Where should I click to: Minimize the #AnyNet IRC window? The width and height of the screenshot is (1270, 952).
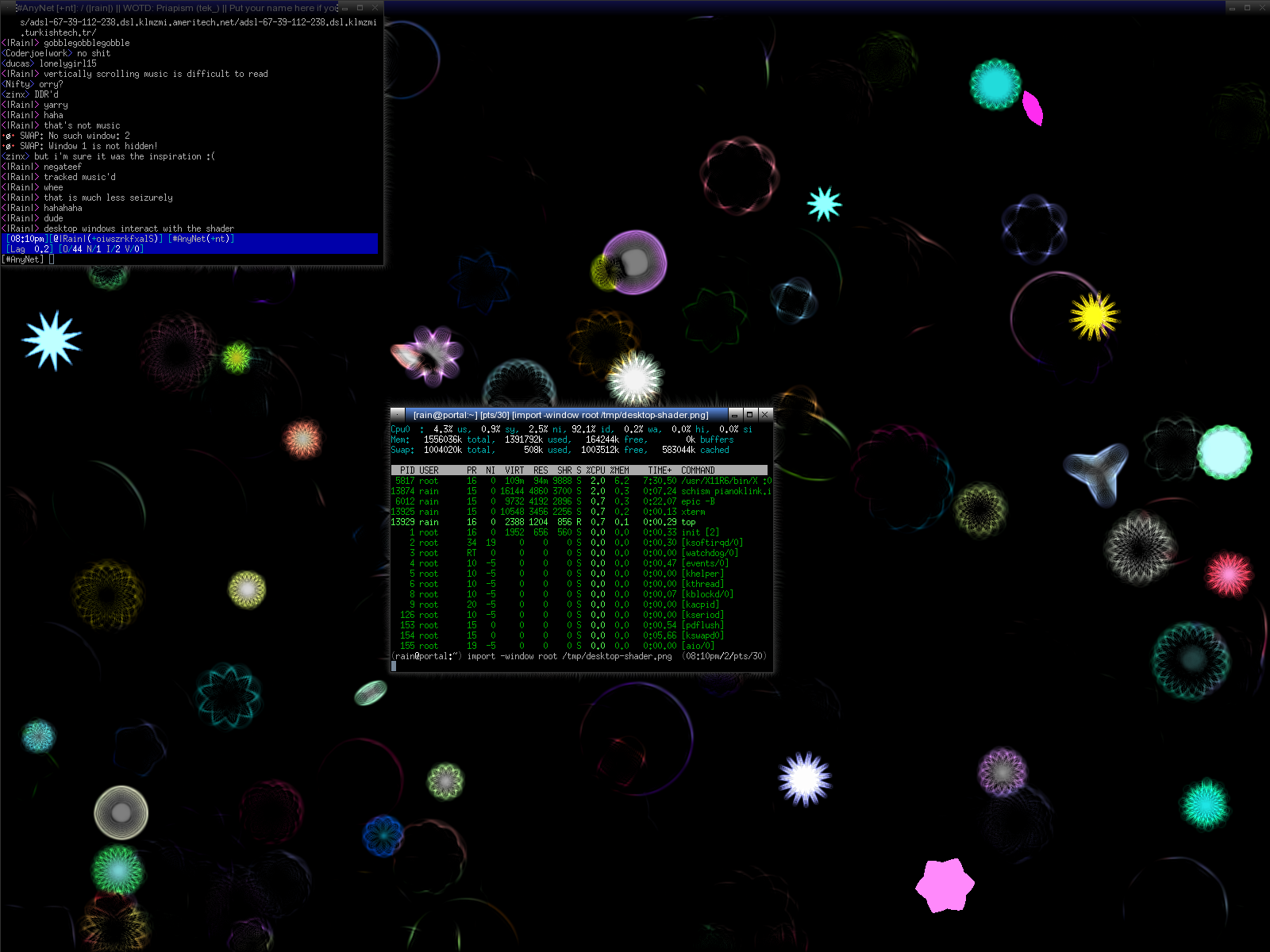(345, 8)
